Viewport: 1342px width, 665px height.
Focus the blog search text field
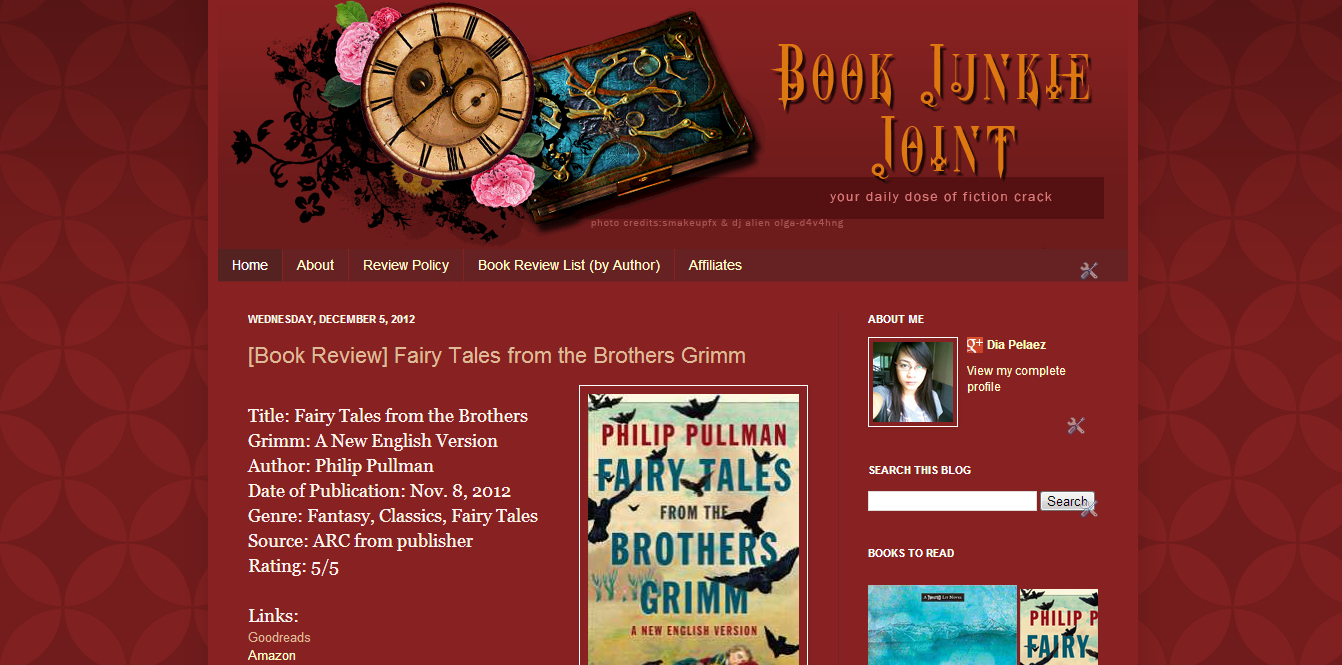[x=952, y=501]
